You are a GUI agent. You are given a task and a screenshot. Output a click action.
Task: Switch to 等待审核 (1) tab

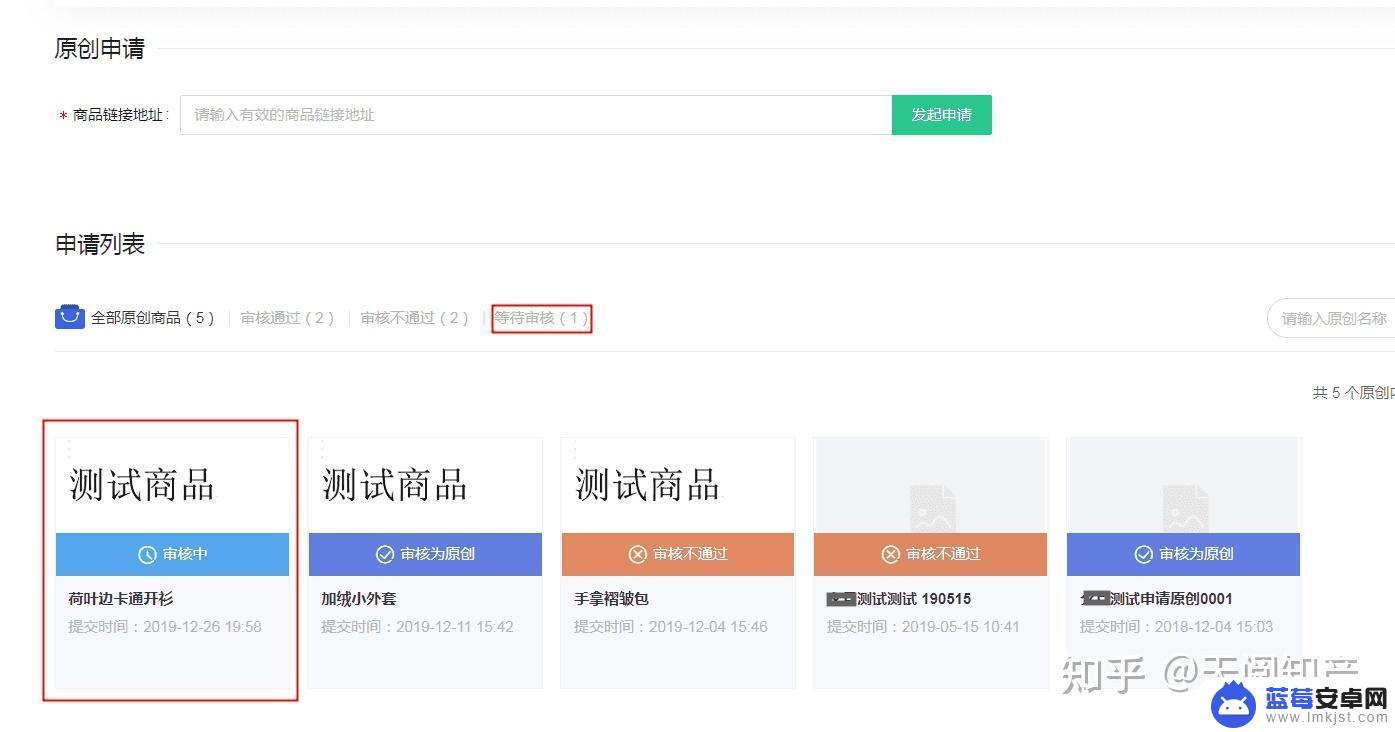click(541, 318)
